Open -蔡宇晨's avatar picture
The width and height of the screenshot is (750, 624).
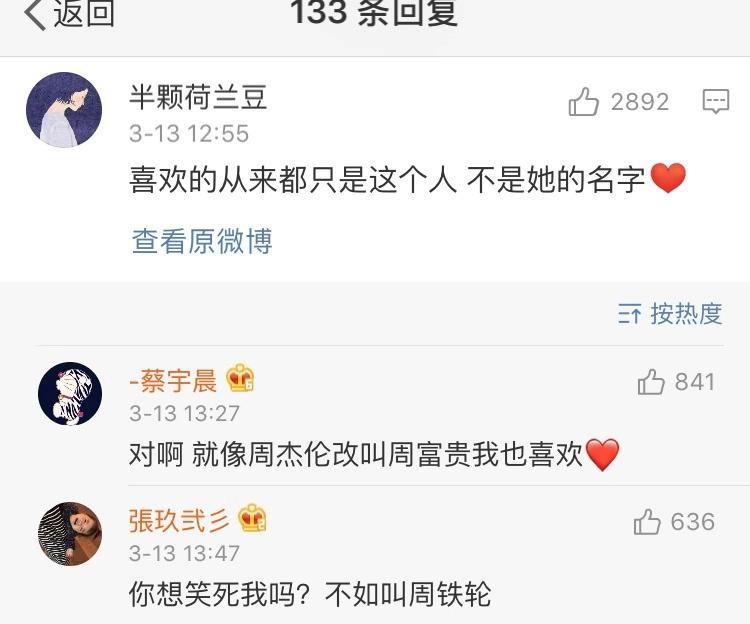70,394
